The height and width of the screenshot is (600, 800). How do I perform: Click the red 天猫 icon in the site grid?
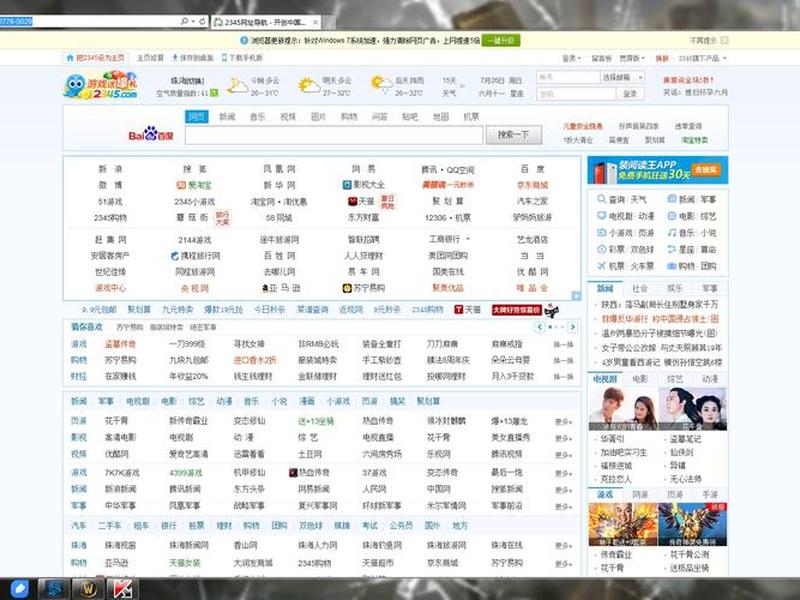(x=352, y=202)
